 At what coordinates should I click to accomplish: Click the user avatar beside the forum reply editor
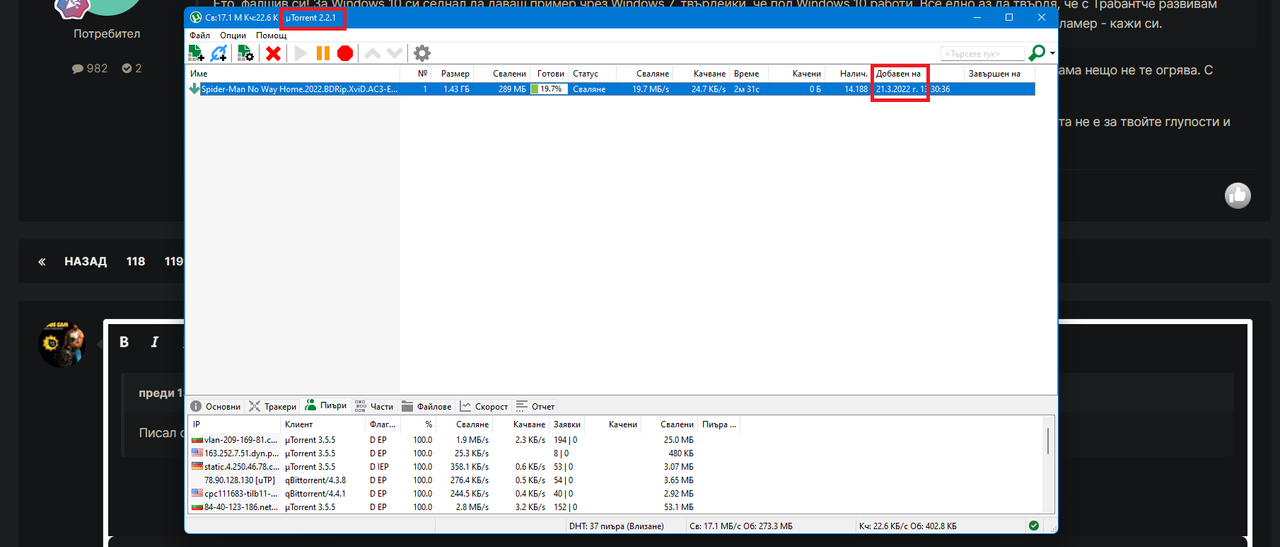[62, 344]
